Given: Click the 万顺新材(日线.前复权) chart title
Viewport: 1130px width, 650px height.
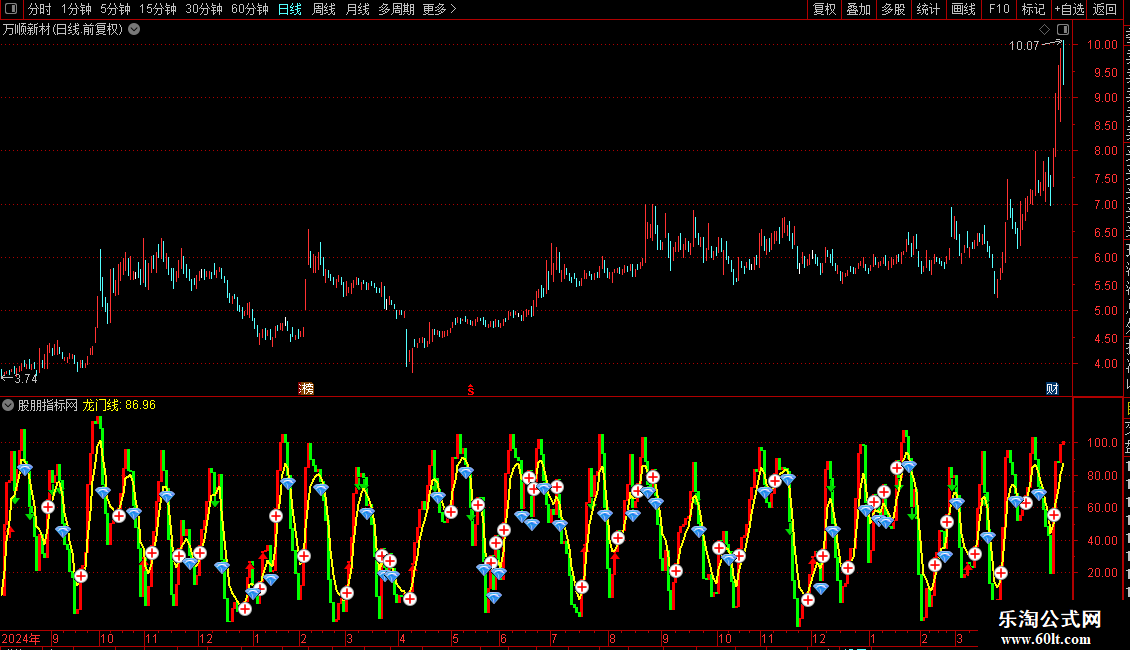Looking at the screenshot, I should tap(63, 30).
